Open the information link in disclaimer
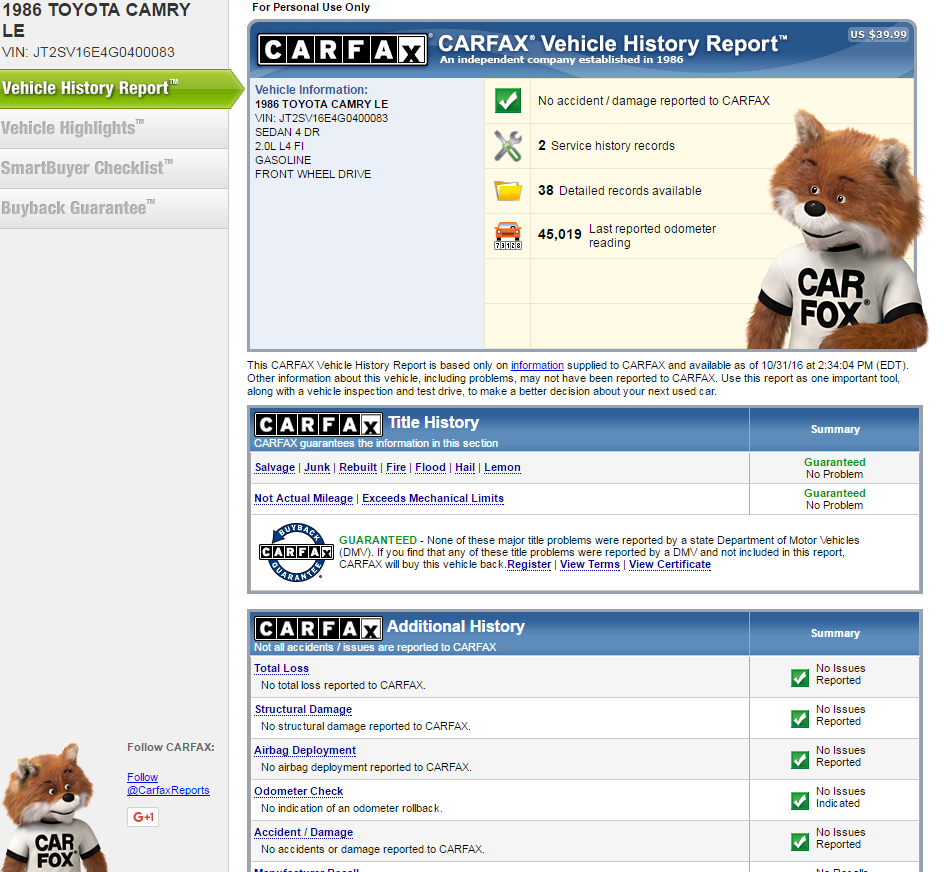 coord(537,365)
